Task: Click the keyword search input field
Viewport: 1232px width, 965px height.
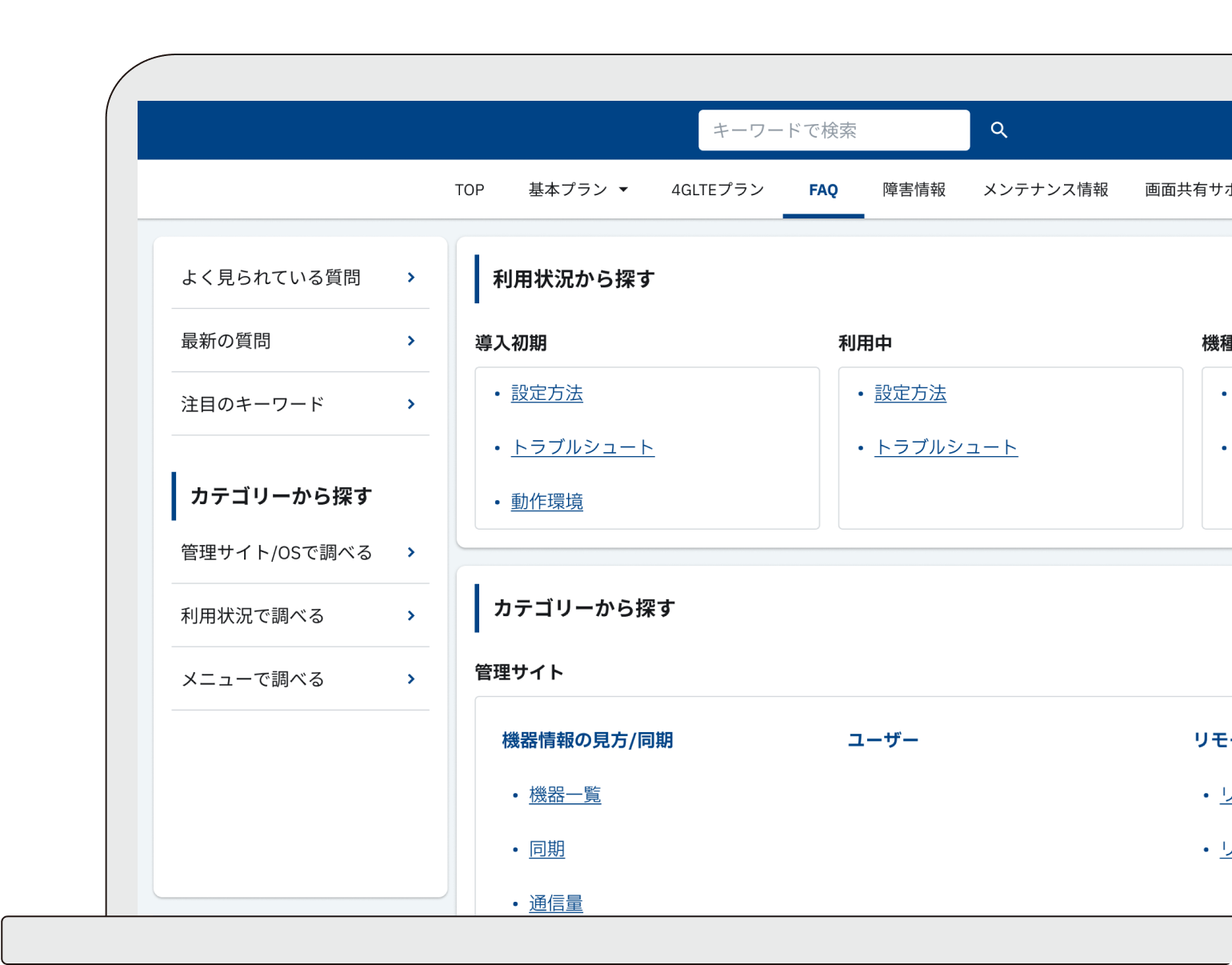Action: tap(833, 130)
